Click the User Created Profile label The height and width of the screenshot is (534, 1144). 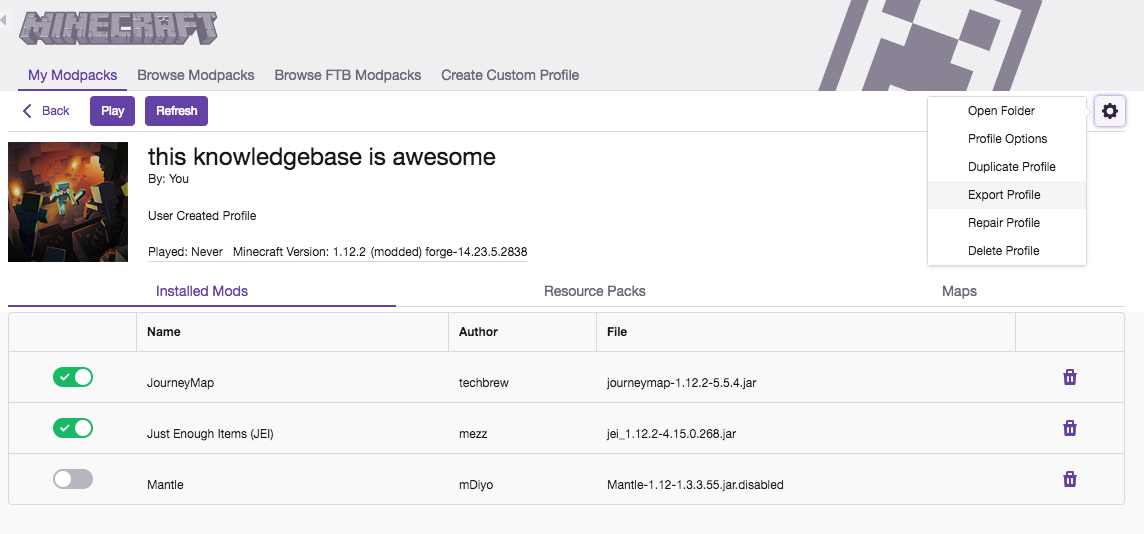point(202,216)
